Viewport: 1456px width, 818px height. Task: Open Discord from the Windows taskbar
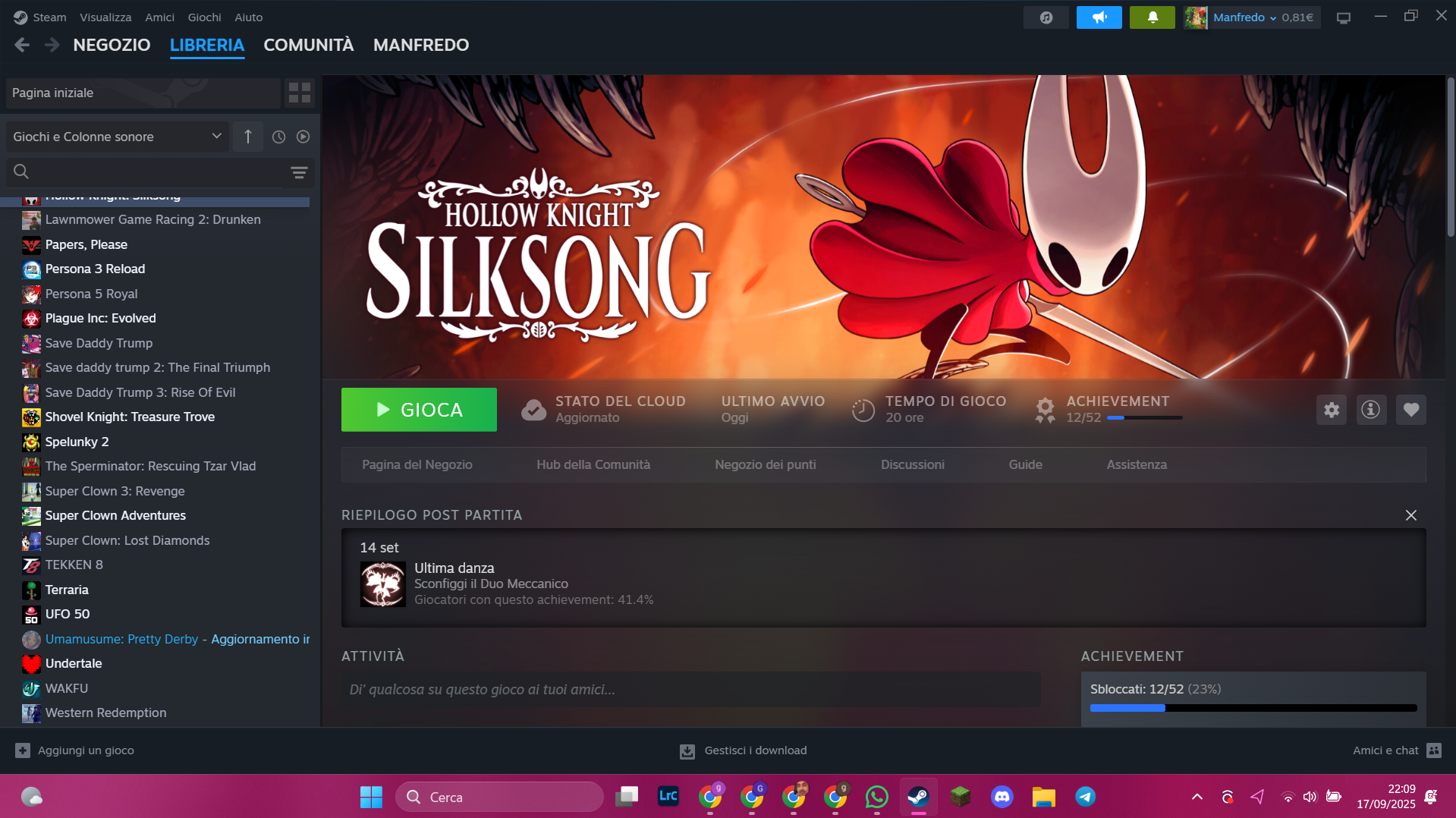(x=1002, y=797)
